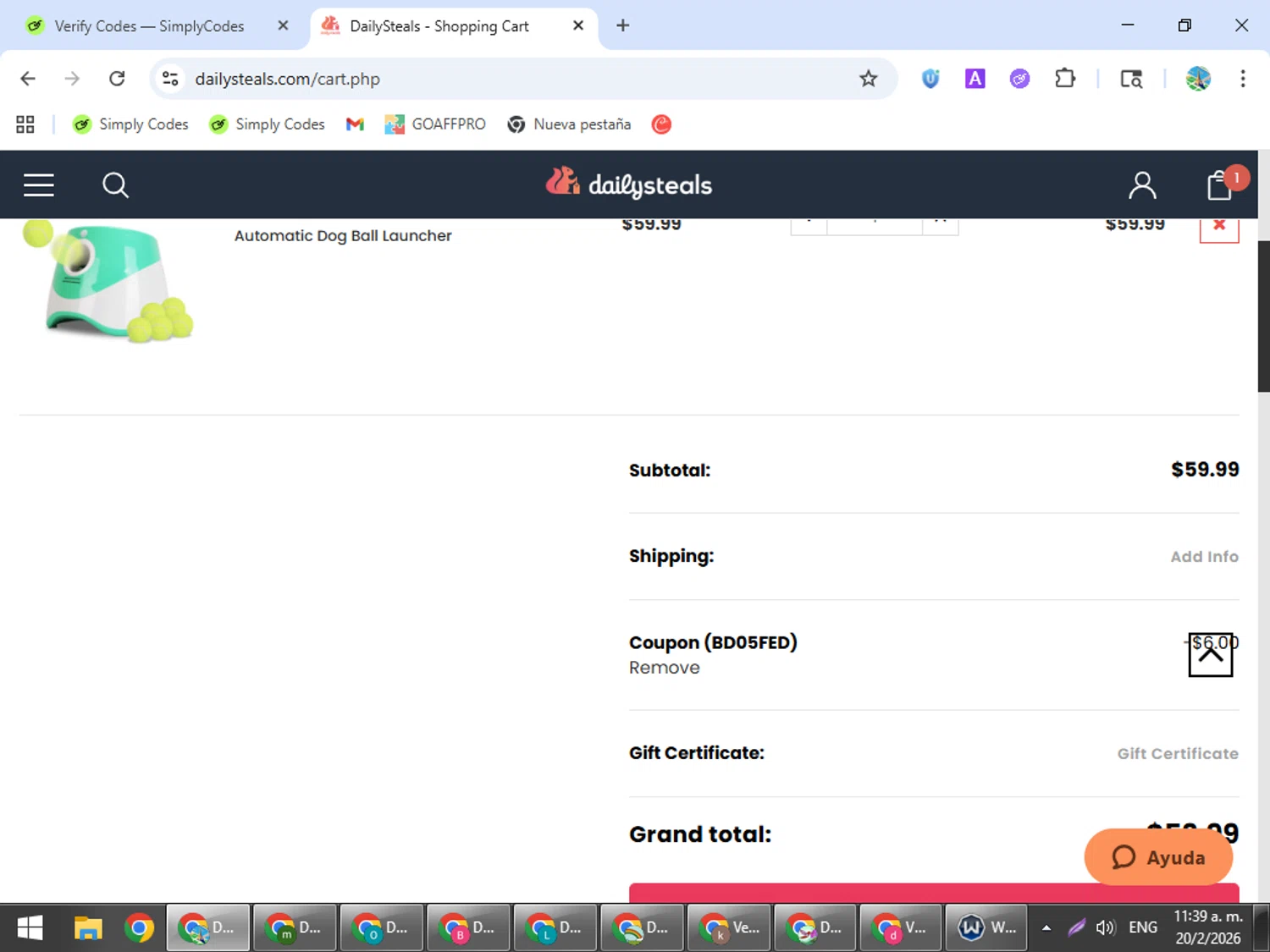This screenshot has width=1270, height=952.
Task: Close the Verify Codes tab
Action: (x=283, y=26)
